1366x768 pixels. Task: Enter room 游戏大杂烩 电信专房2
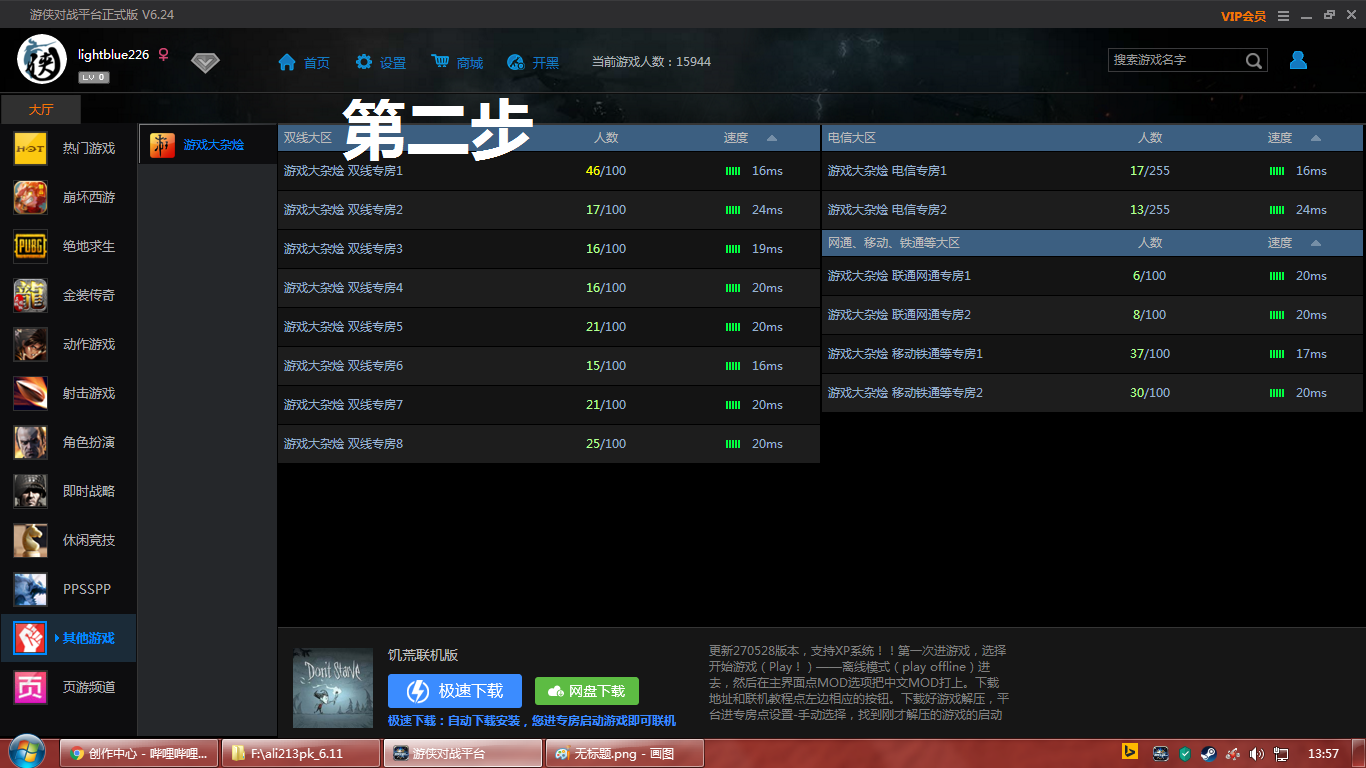[x=1093, y=210]
